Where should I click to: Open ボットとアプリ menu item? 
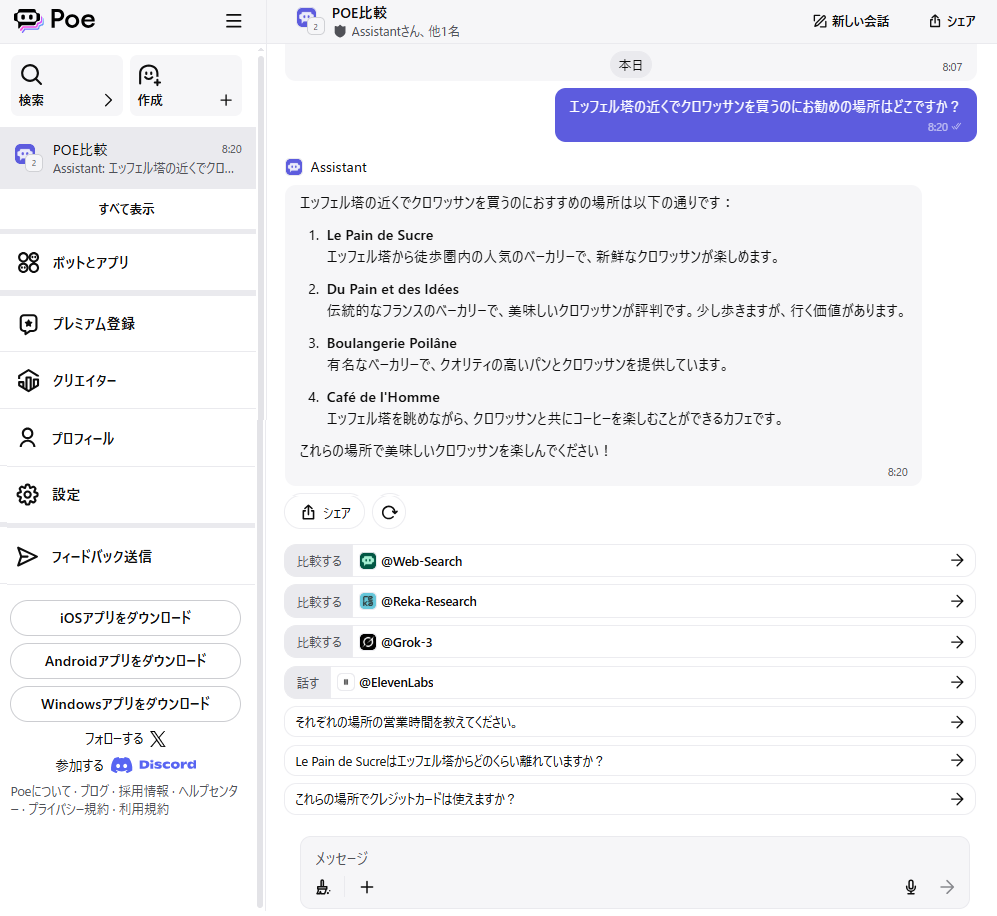coord(128,263)
